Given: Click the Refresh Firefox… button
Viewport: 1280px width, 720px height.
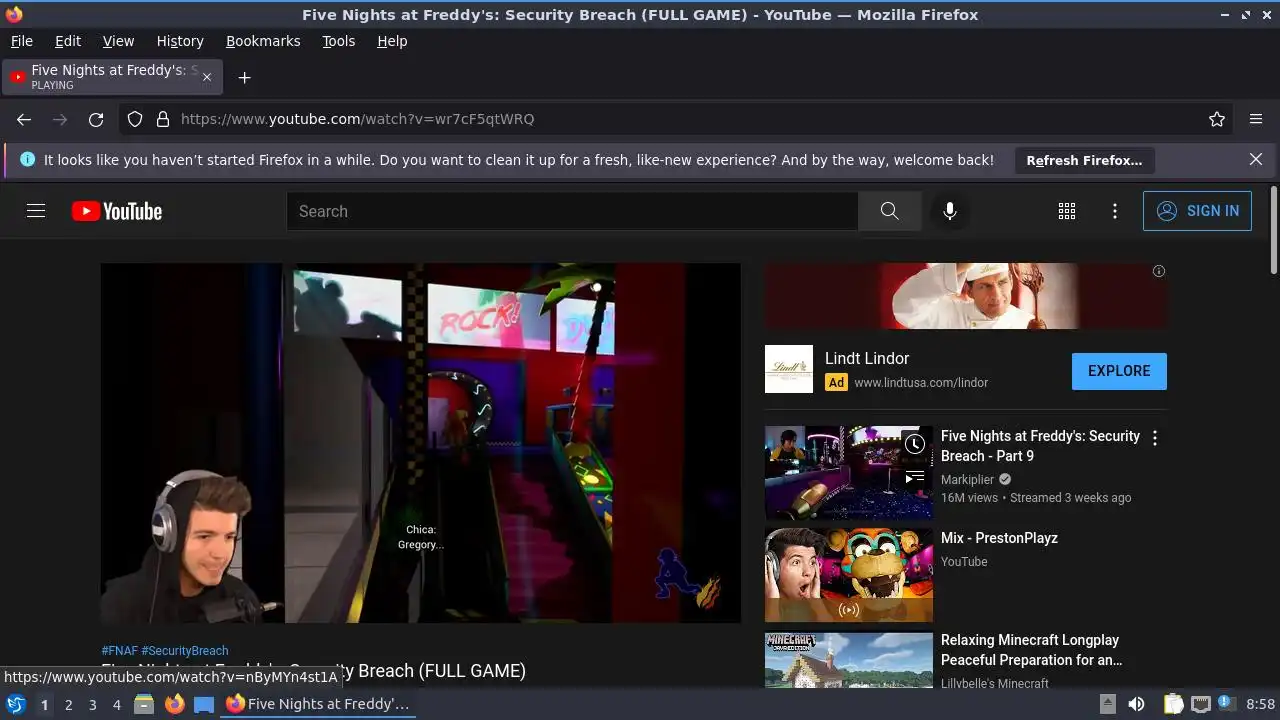Looking at the screenshot, I should point(1084,160).
